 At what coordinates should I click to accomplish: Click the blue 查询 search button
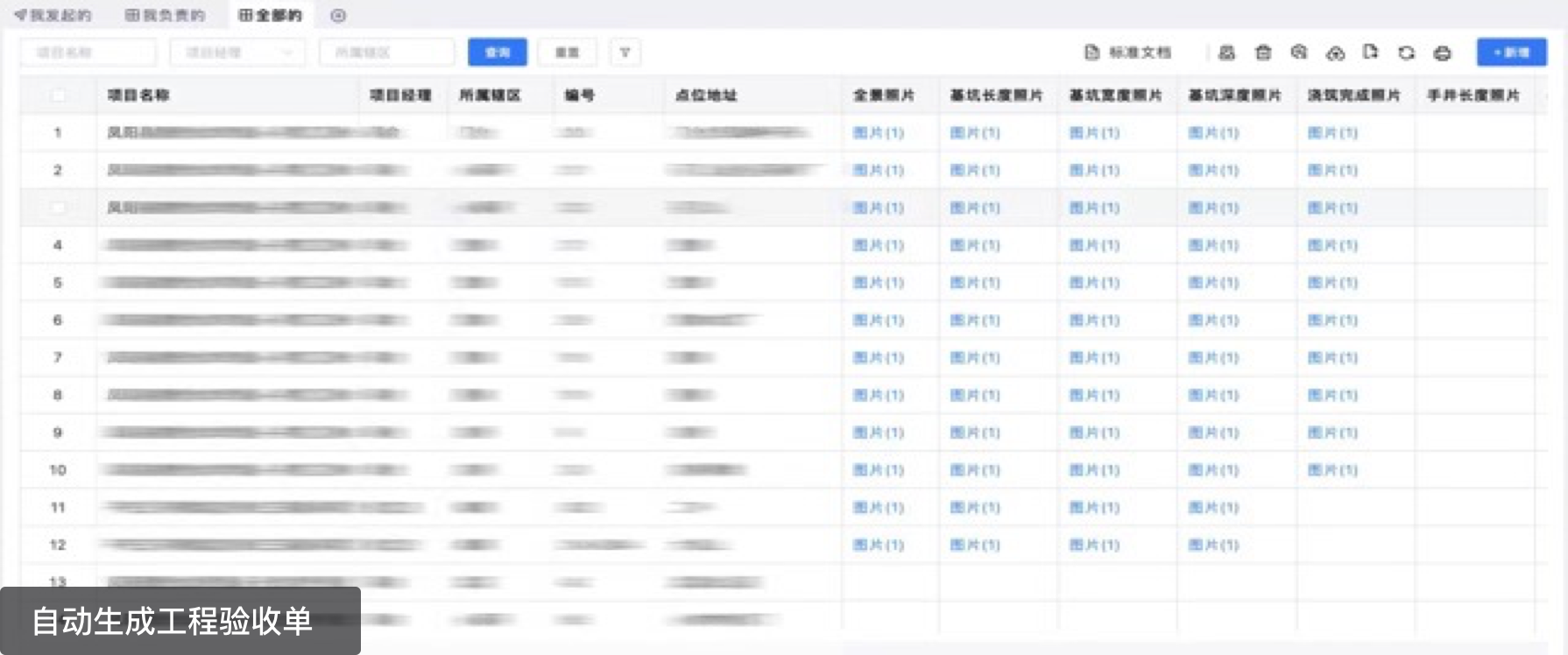[x=497, y=53]
